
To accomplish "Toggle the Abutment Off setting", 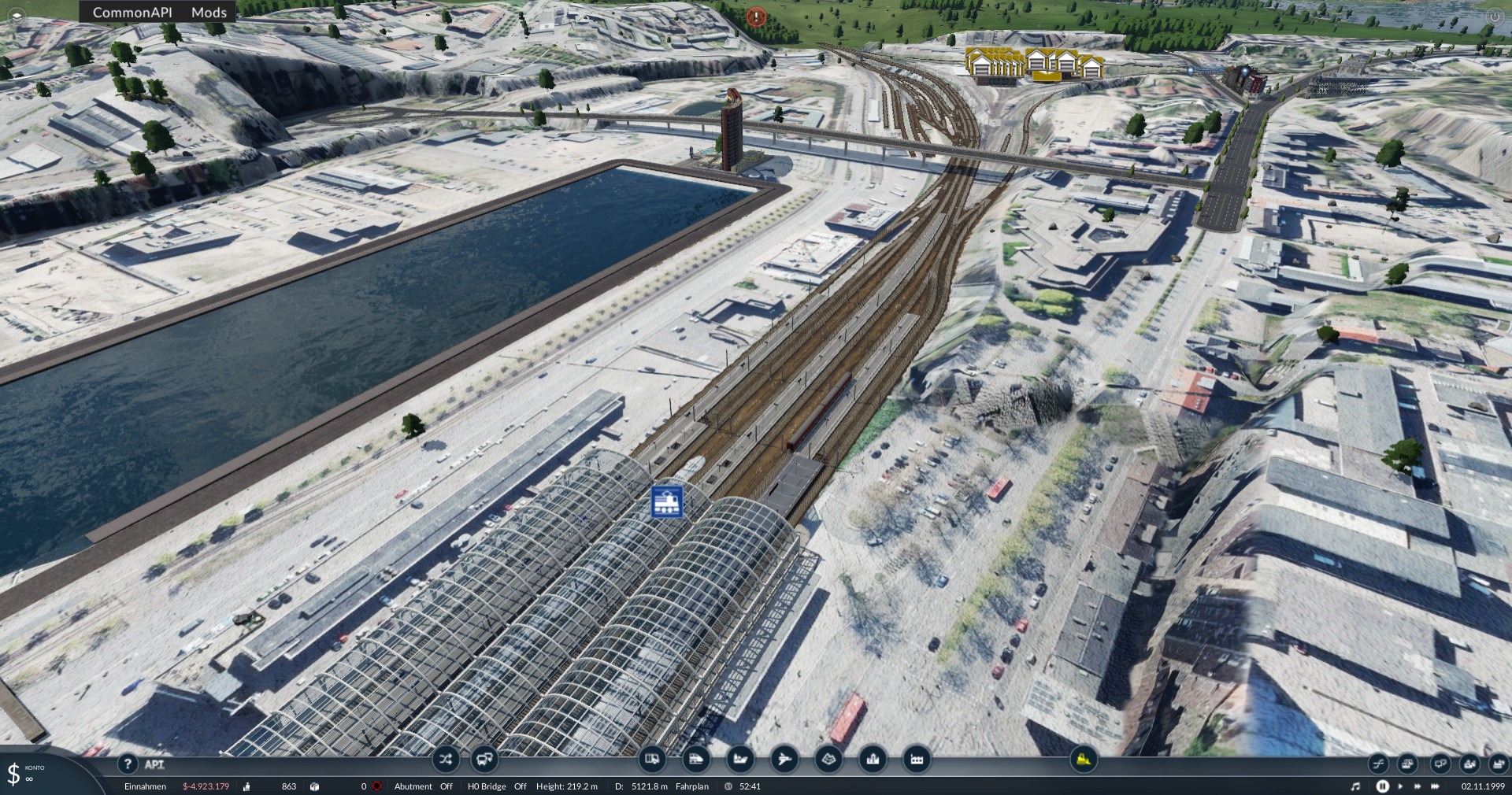I will (423, 786).
